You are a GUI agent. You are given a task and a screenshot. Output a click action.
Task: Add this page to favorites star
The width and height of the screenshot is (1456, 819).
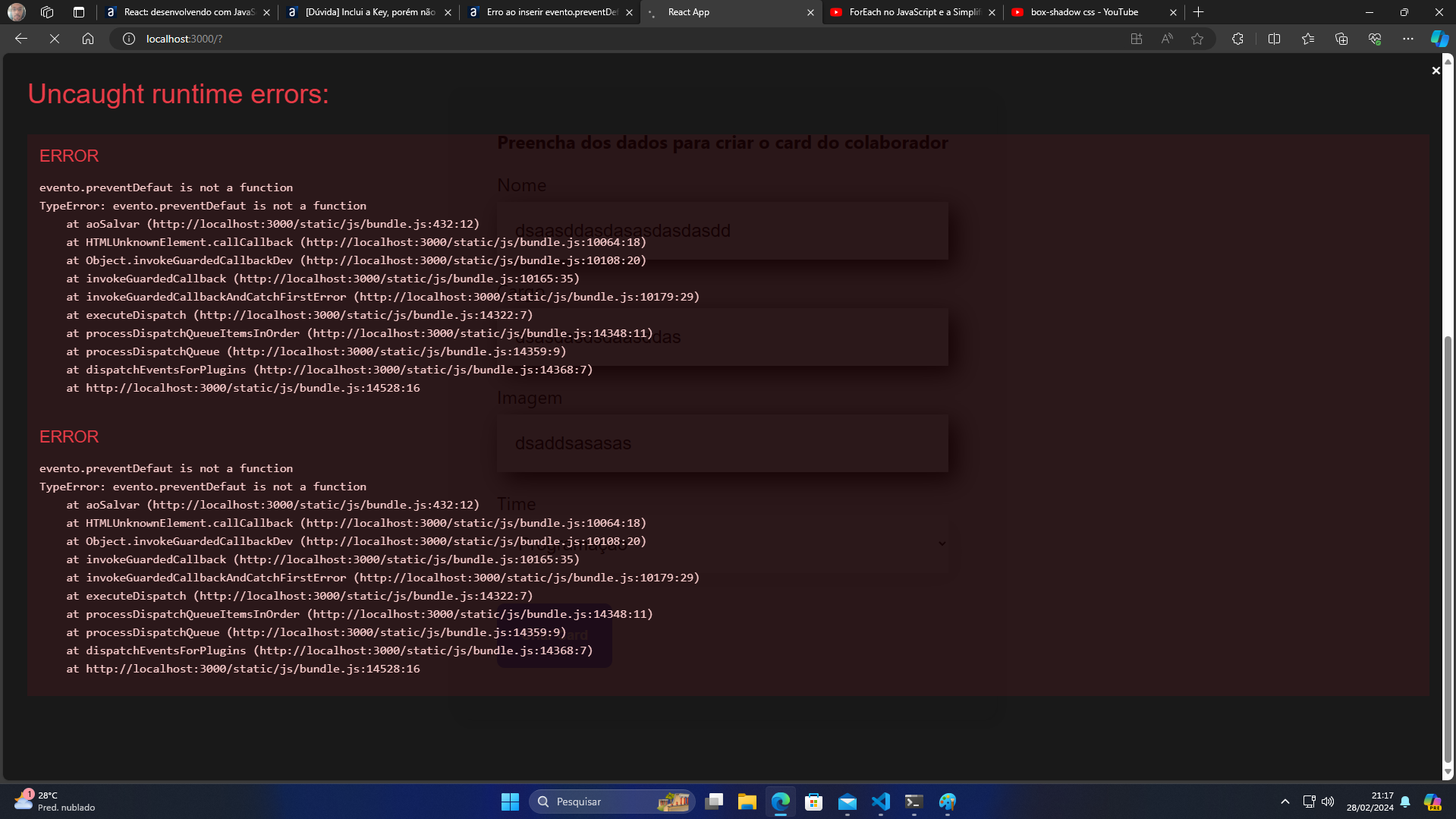click(x=1197, y=39)
